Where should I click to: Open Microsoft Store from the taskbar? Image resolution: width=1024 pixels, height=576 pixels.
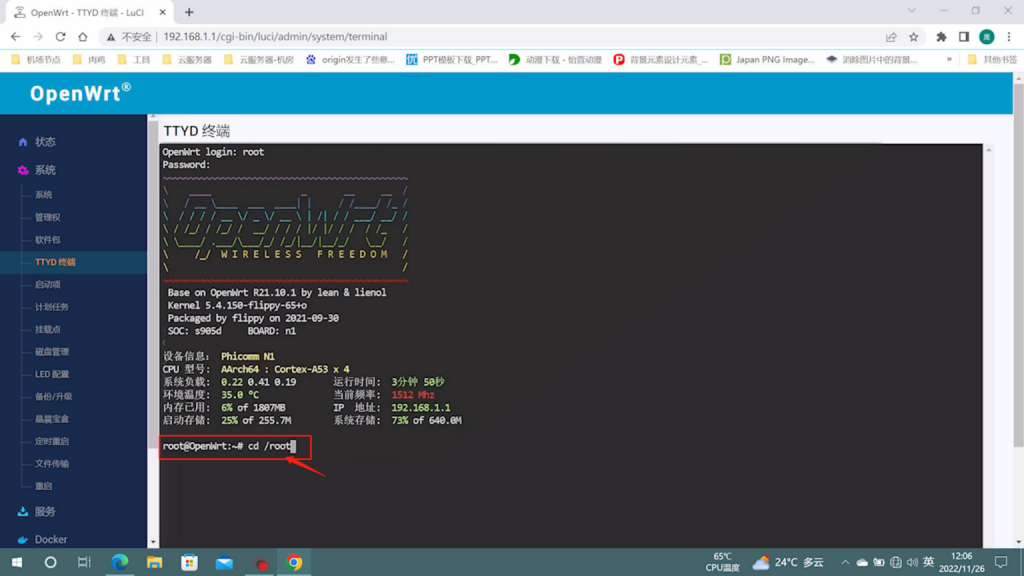pyautogui.click(x=189, y=562)
